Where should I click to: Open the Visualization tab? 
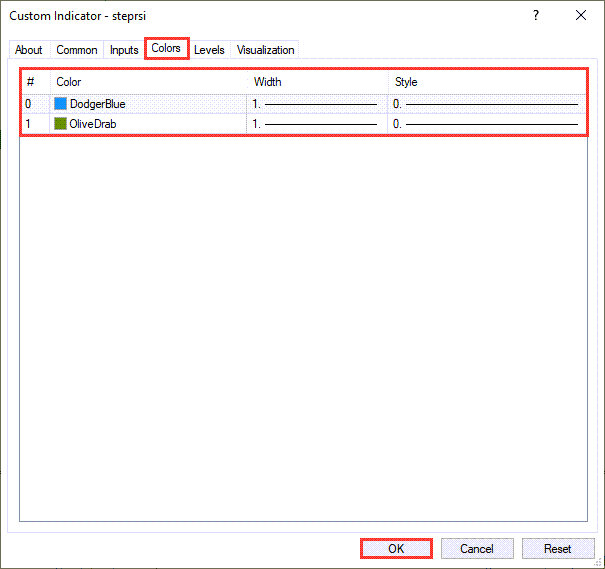265,50
